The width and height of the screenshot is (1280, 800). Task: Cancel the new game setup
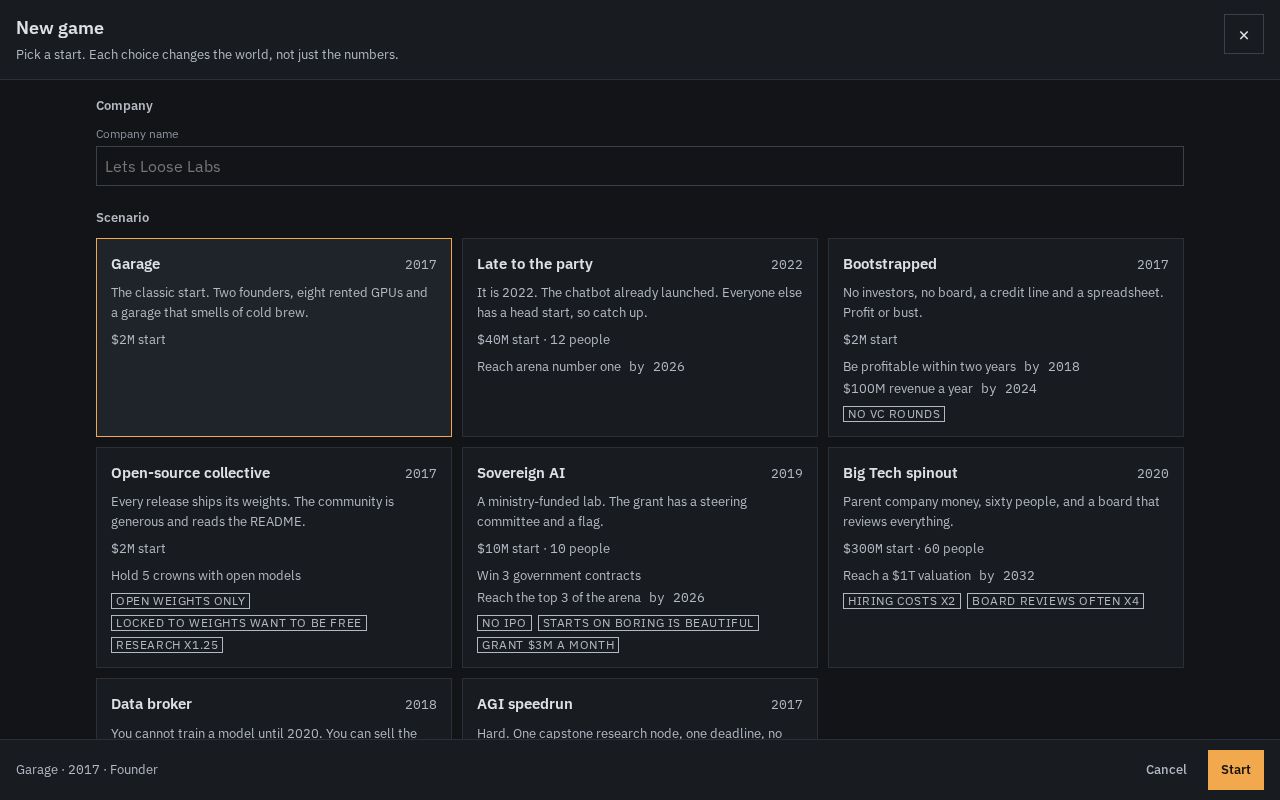1166,770
